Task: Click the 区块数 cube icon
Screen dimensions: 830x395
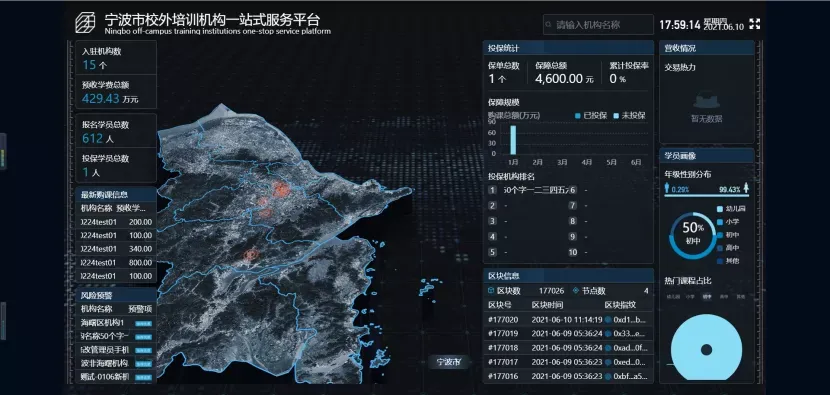Action: pyautogui.click(x=491, y=291)
